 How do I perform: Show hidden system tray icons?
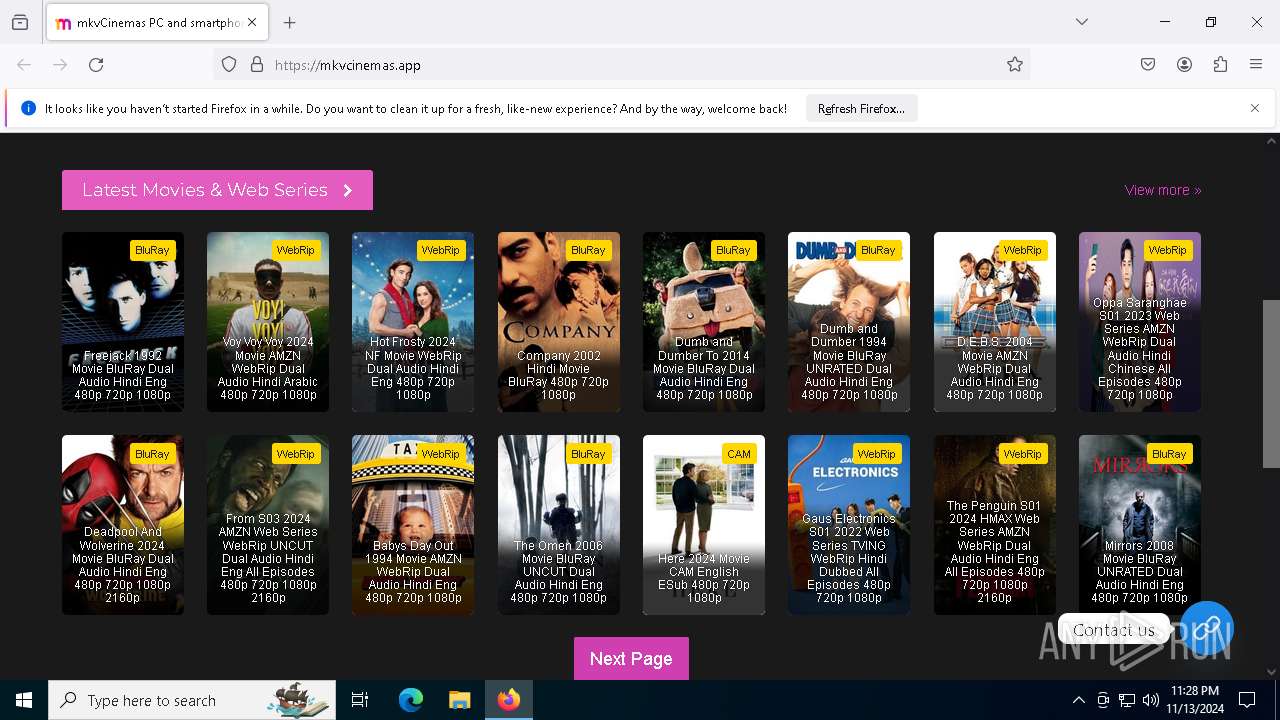pos(1078,700)
